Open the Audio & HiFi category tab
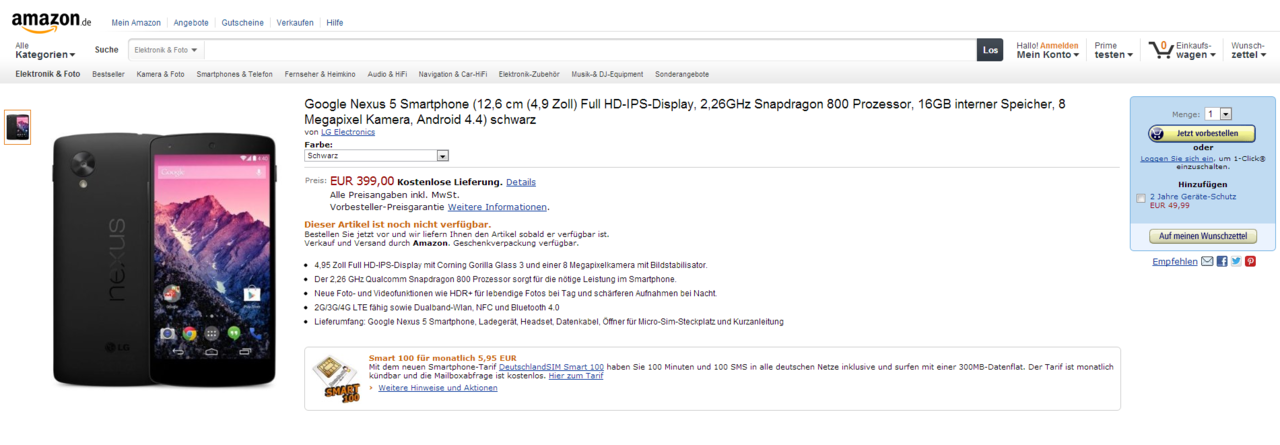The width and height of the screenshot is (1280, 445). [387, 74]
